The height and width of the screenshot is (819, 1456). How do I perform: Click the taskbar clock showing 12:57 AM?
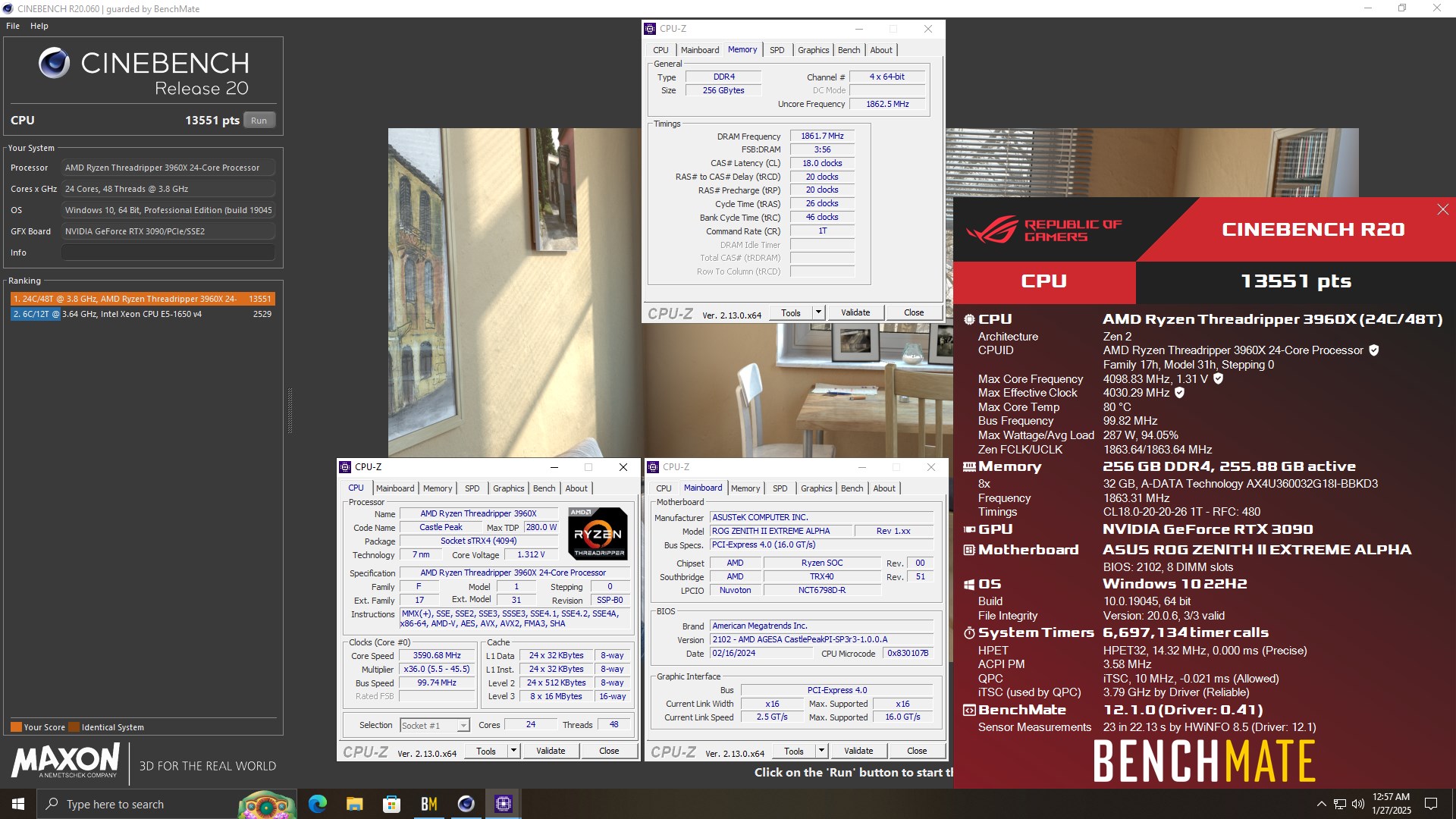point(1391,804)
